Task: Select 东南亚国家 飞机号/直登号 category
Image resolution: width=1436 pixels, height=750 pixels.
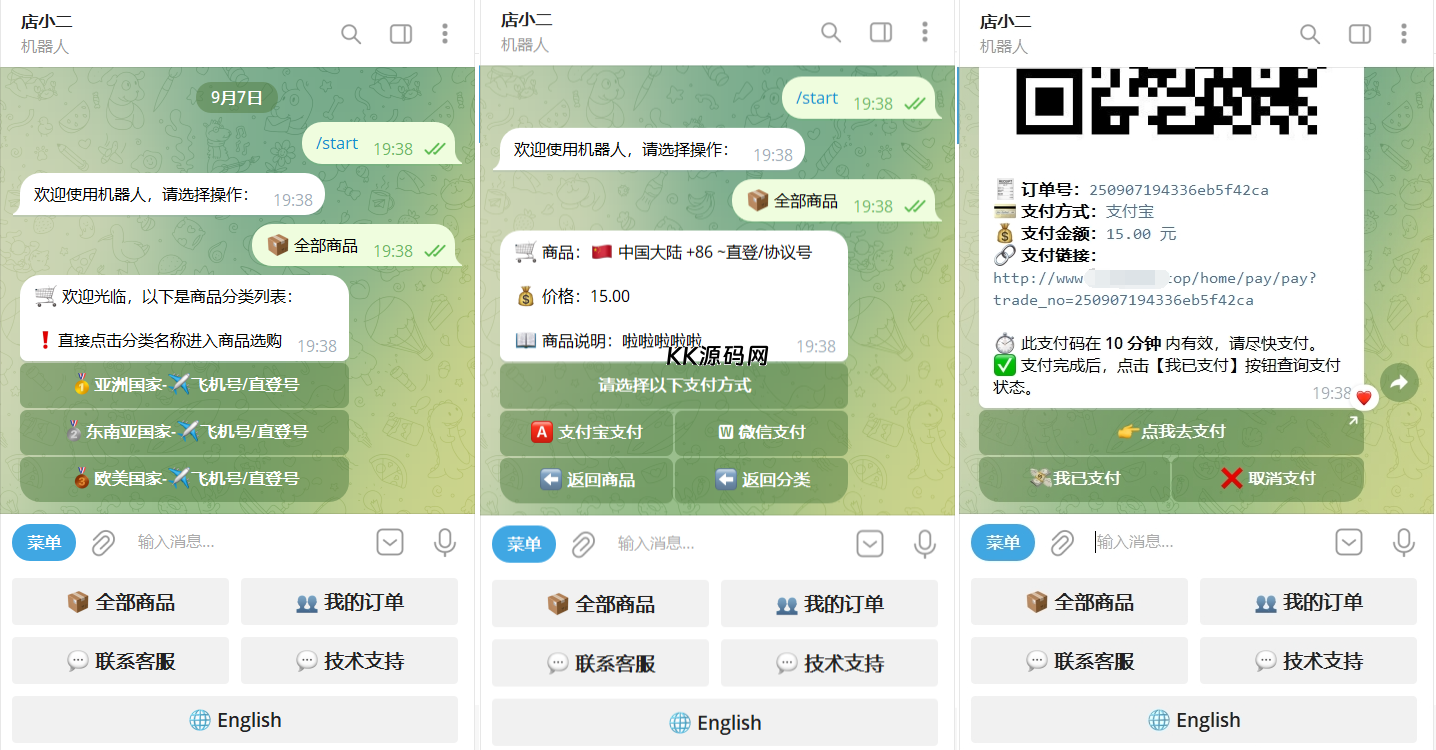Action: tap(184, 432)
